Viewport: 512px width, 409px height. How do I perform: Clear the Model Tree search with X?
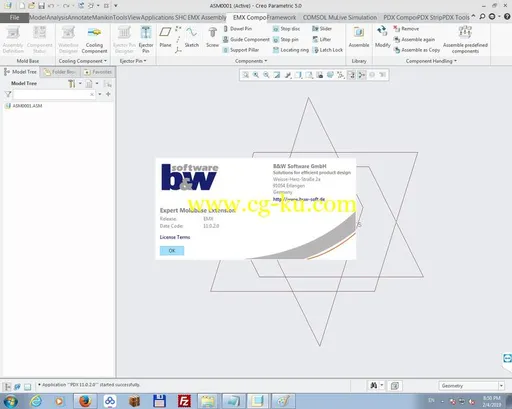click(92, 95)
